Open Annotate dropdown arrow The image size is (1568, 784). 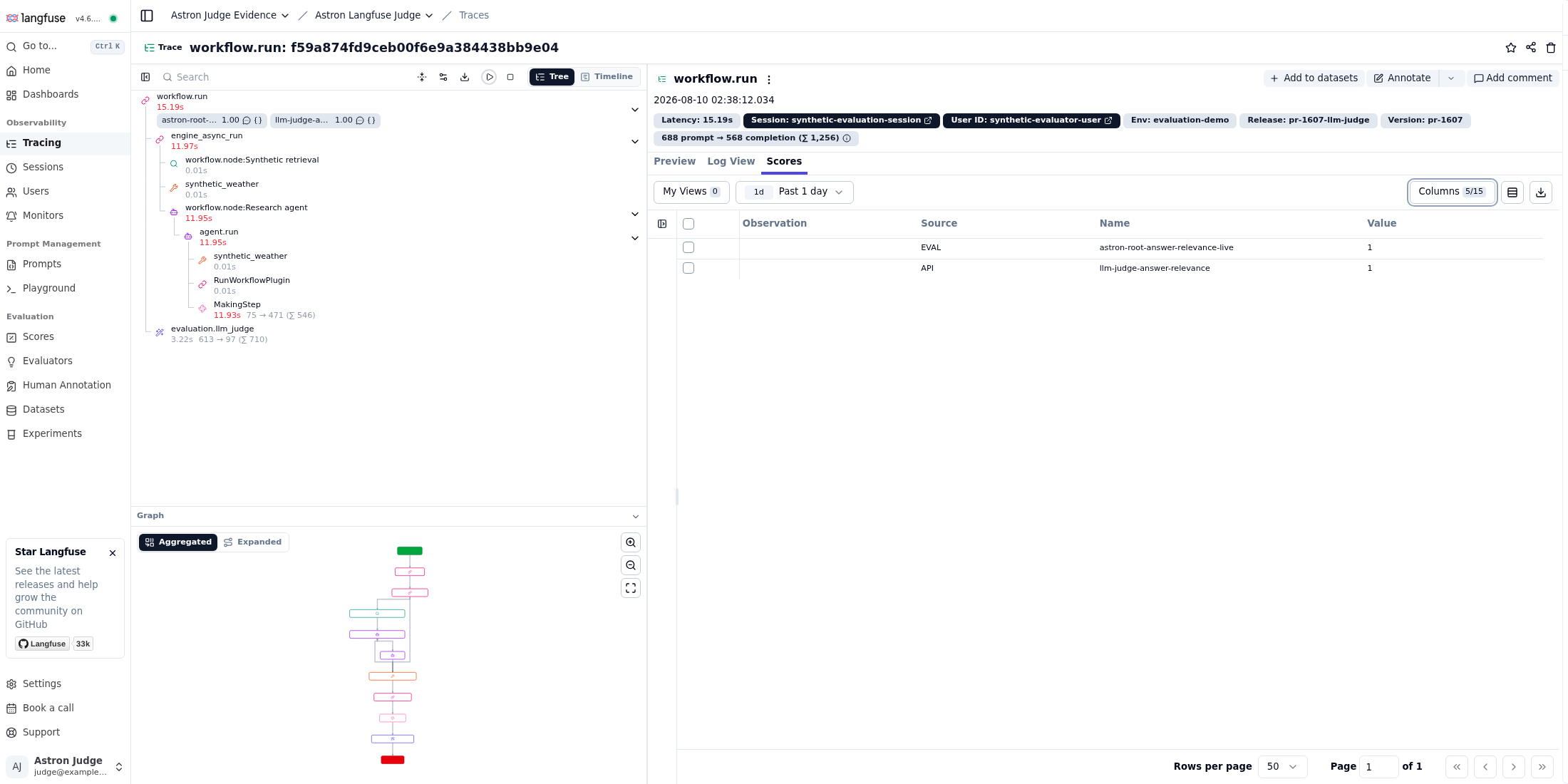pyautogui.click(x=1451, y=78)
